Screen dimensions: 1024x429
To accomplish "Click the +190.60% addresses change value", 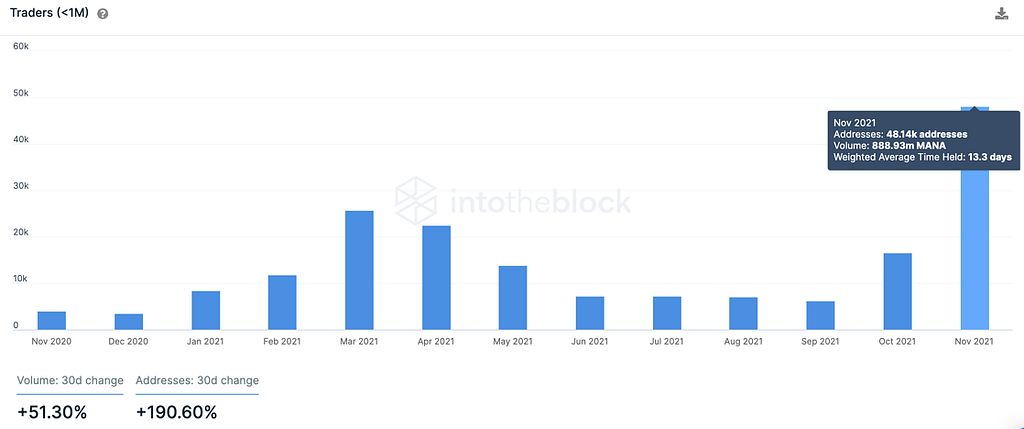I will pyautogui.click(x=176, y=411).
